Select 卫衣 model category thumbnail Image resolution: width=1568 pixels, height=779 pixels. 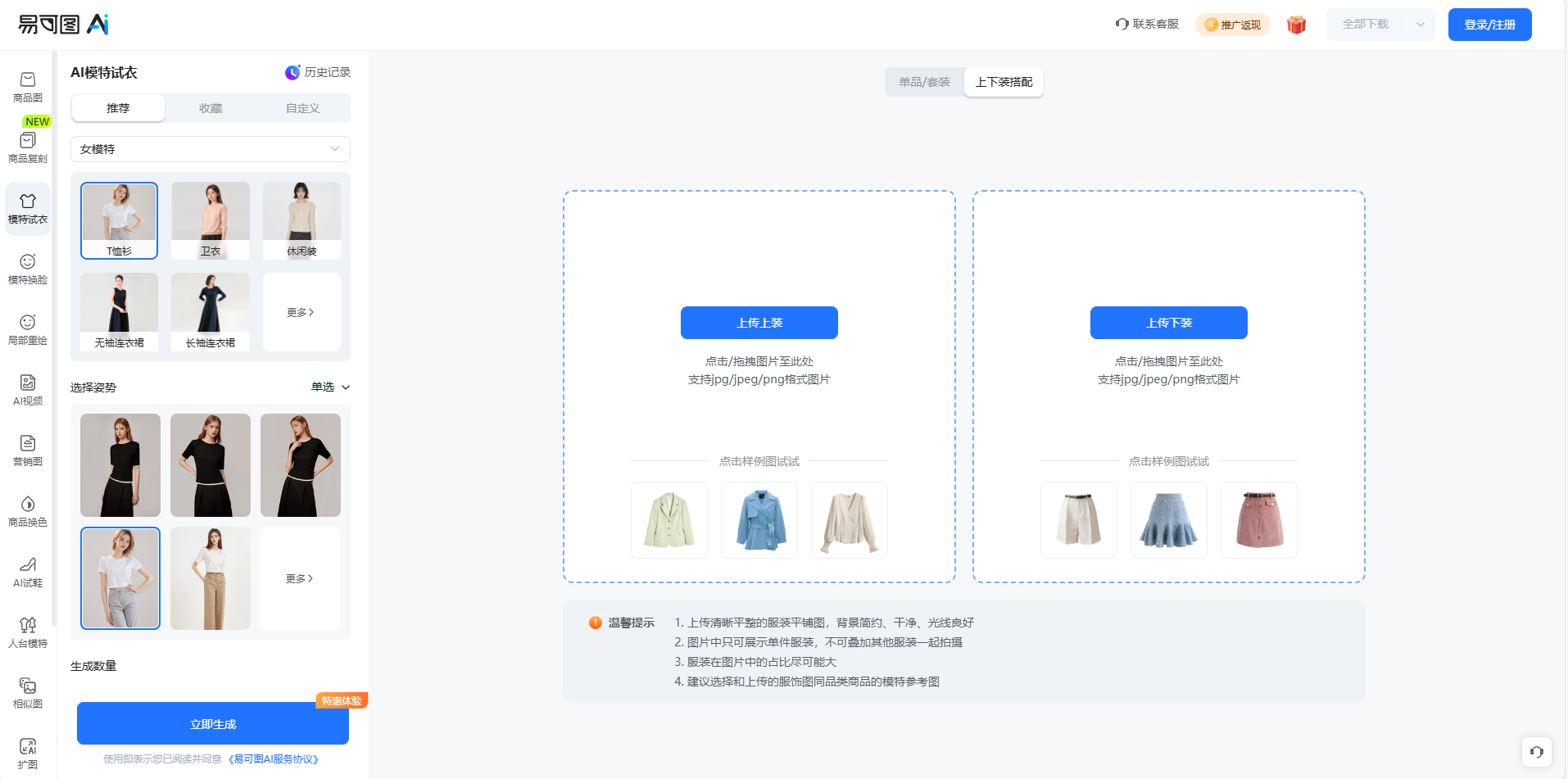211,220
